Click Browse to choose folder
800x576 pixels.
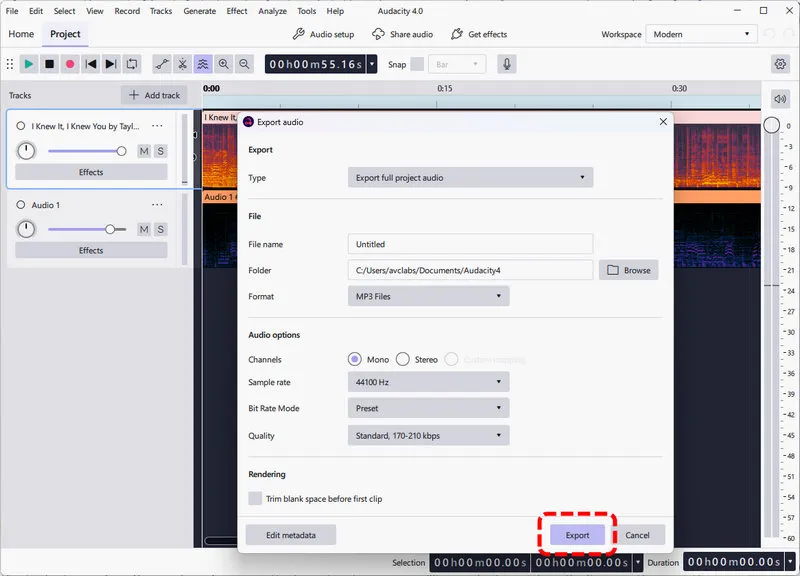(x=629, y=270)
